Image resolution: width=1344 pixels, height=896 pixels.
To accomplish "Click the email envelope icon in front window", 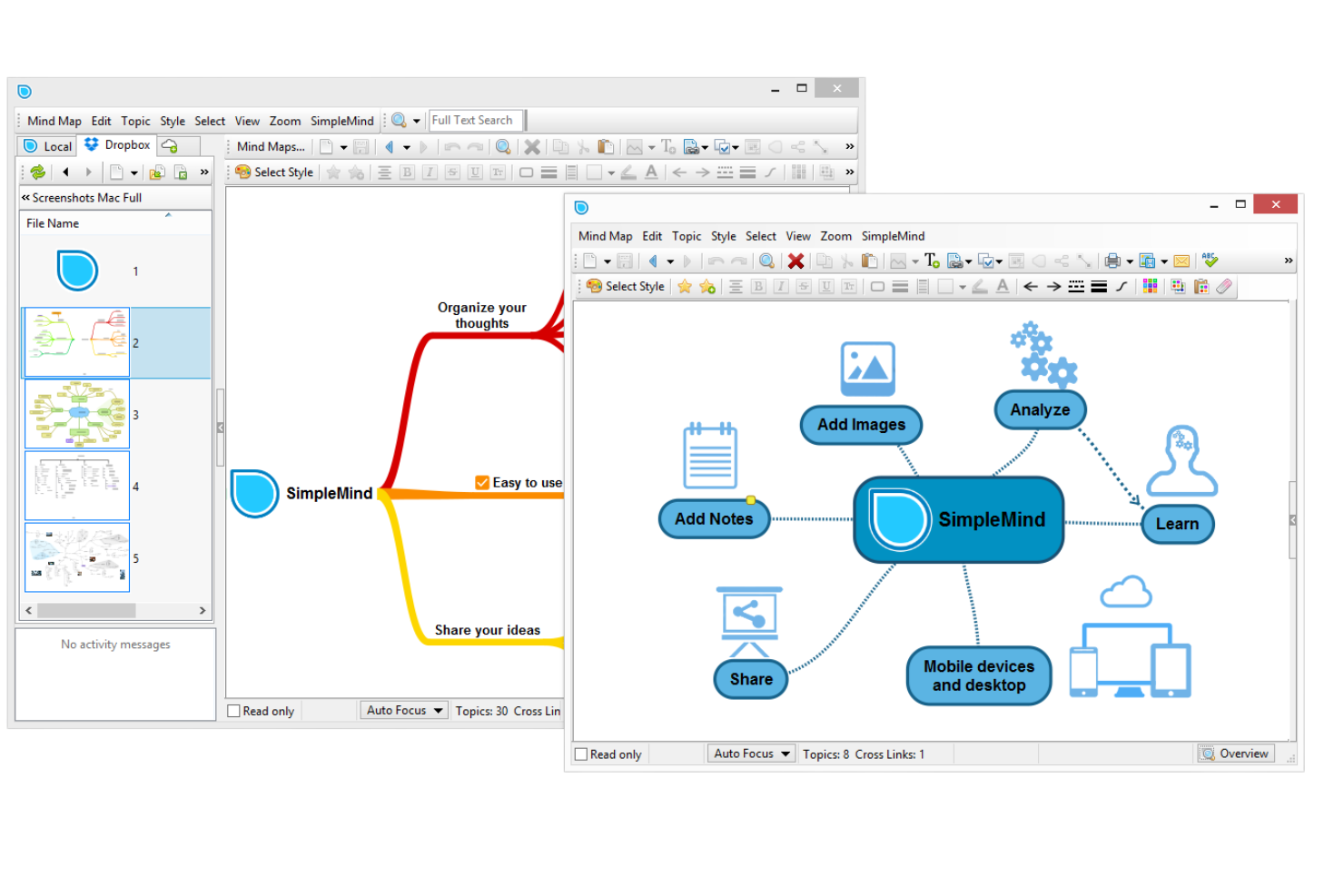I will pos(1181,261).
